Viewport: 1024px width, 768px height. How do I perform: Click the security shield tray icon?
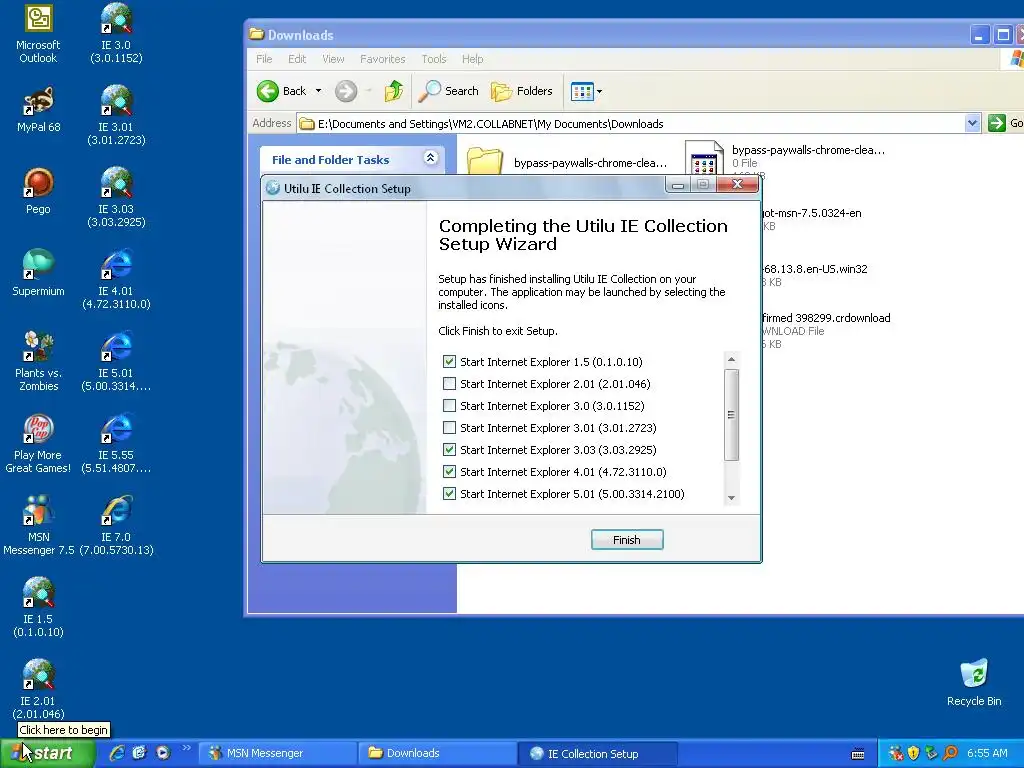click(x=913, y=753)
